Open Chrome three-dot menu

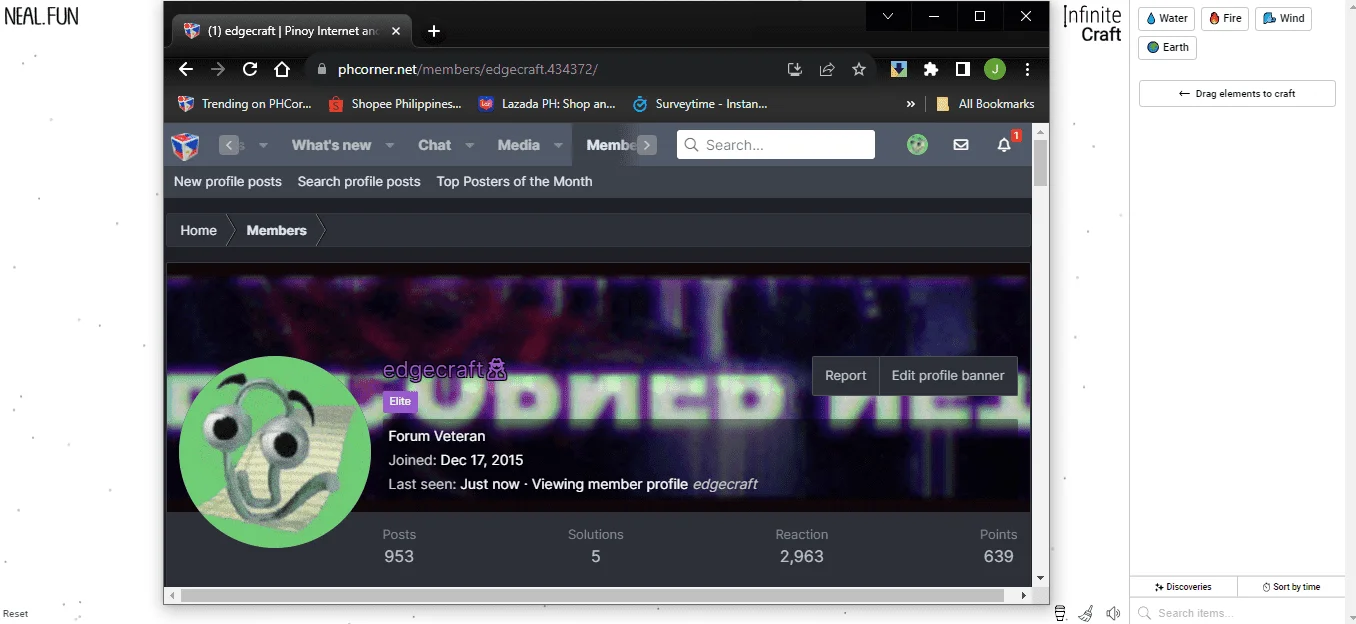point(1027,69)
